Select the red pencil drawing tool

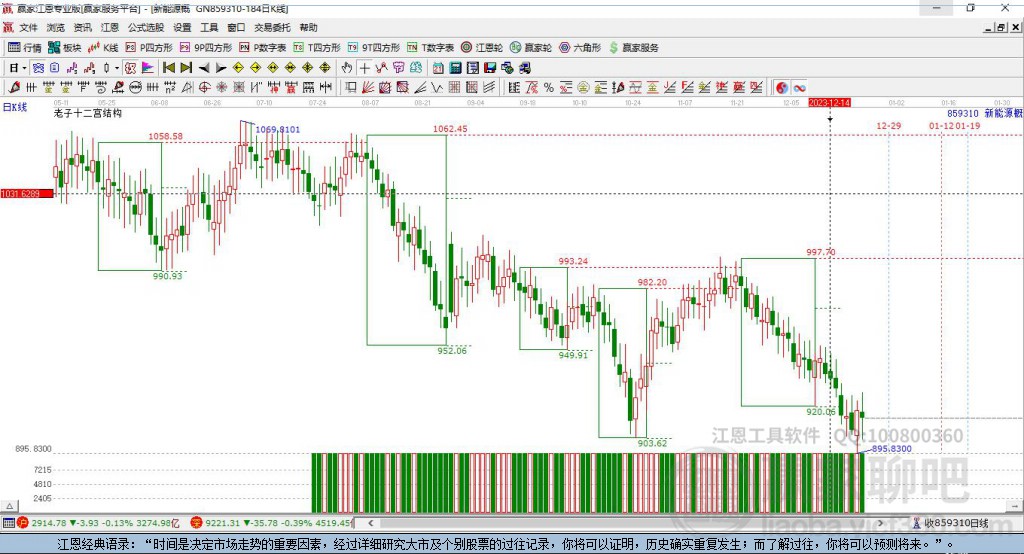(x=14, y=88)
